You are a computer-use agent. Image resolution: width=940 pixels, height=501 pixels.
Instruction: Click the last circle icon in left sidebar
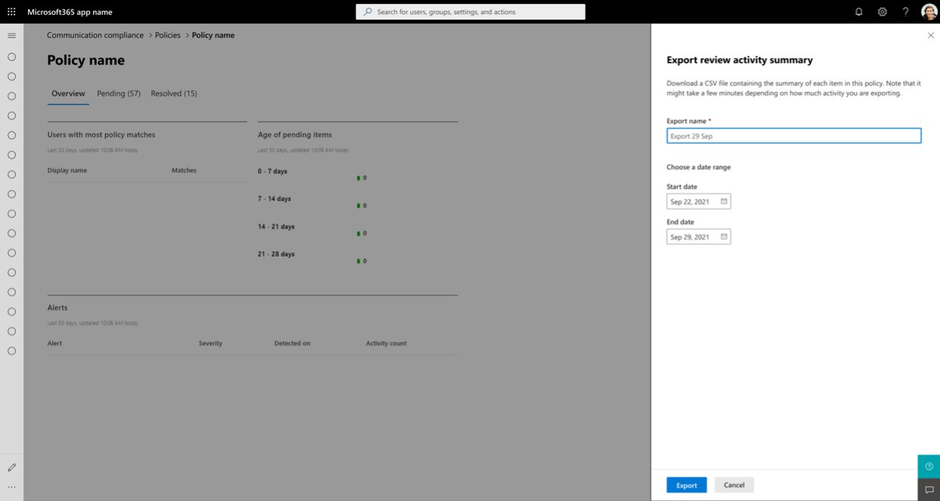pos(11,351)
